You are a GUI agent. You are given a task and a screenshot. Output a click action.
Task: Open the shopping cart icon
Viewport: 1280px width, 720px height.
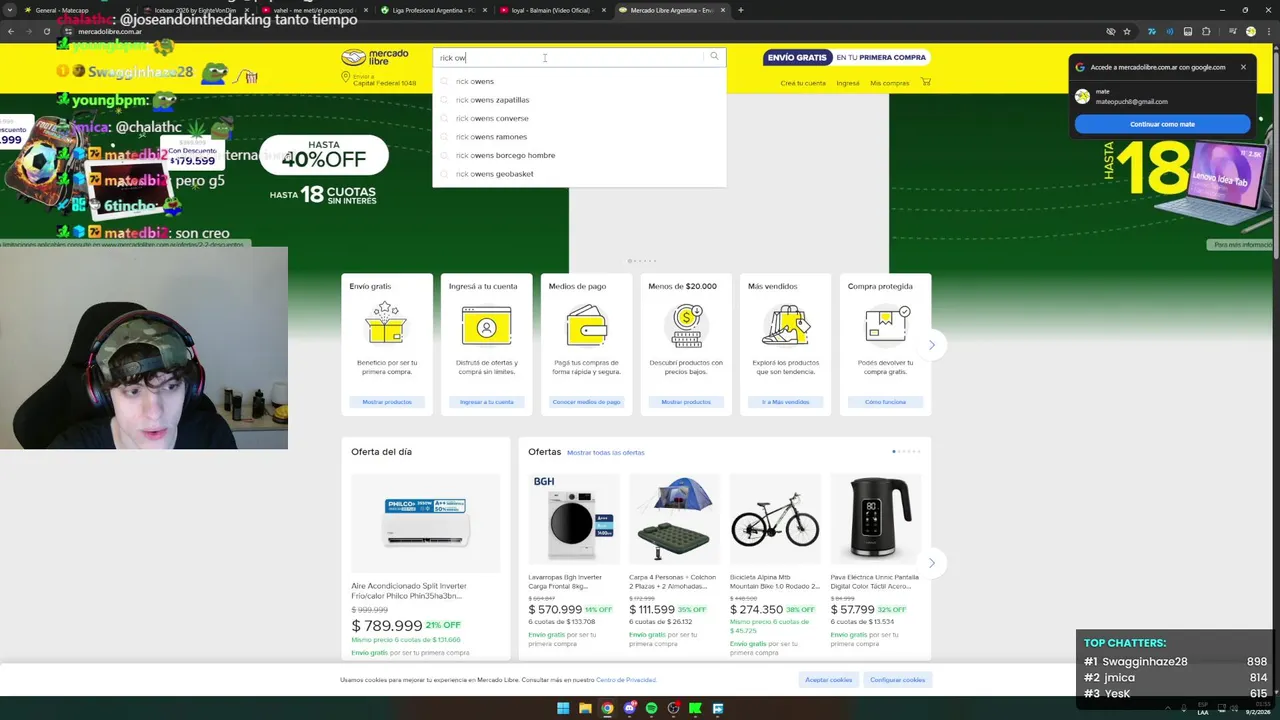coord(926,82)
